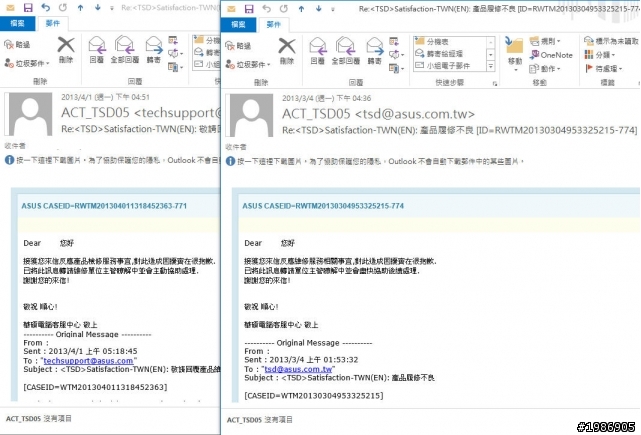Save the message in the right window
The width and height of the screenshot is (641, 435).
(x=249, y=9)
